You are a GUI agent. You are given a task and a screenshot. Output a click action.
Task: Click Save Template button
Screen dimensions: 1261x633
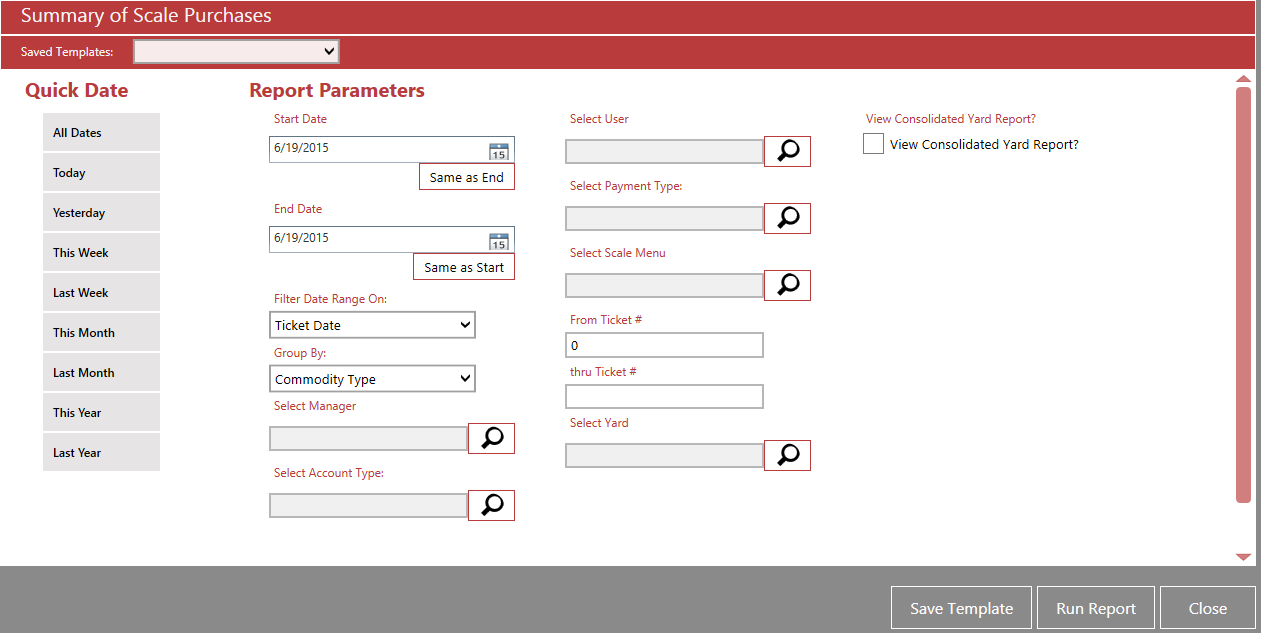tap(962, 608)
